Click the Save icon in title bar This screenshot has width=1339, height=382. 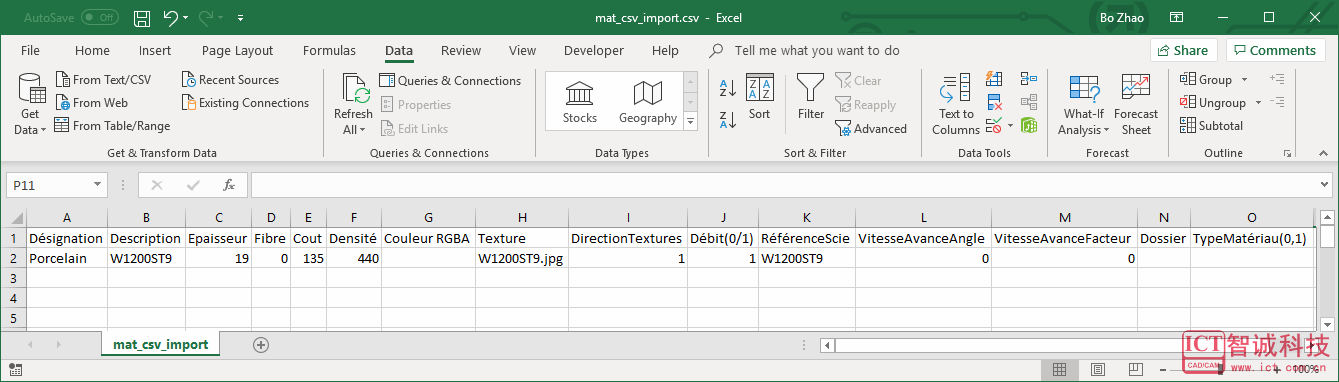coord(142,18)
